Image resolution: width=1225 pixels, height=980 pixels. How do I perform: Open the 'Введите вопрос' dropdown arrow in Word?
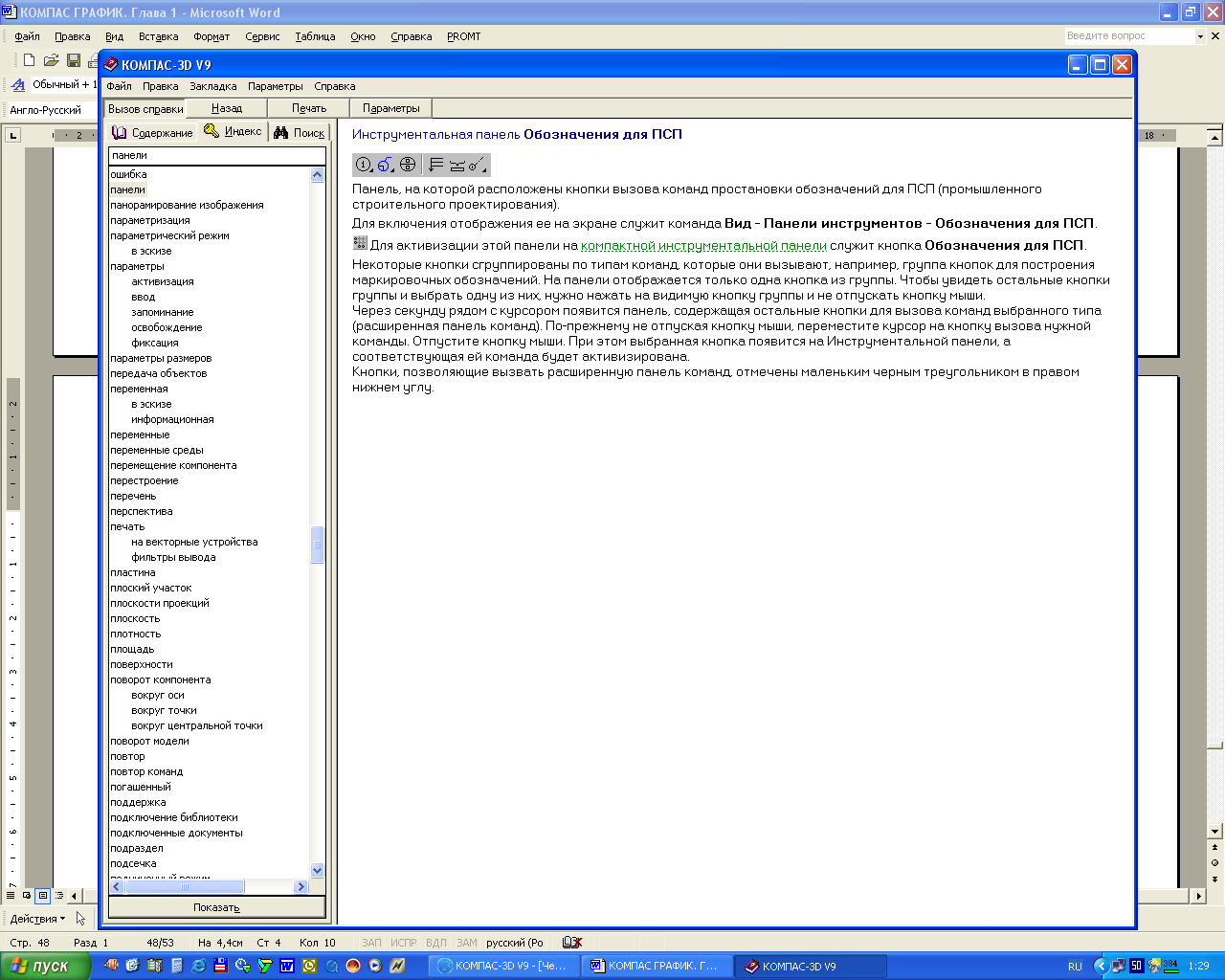[1200, 36]
